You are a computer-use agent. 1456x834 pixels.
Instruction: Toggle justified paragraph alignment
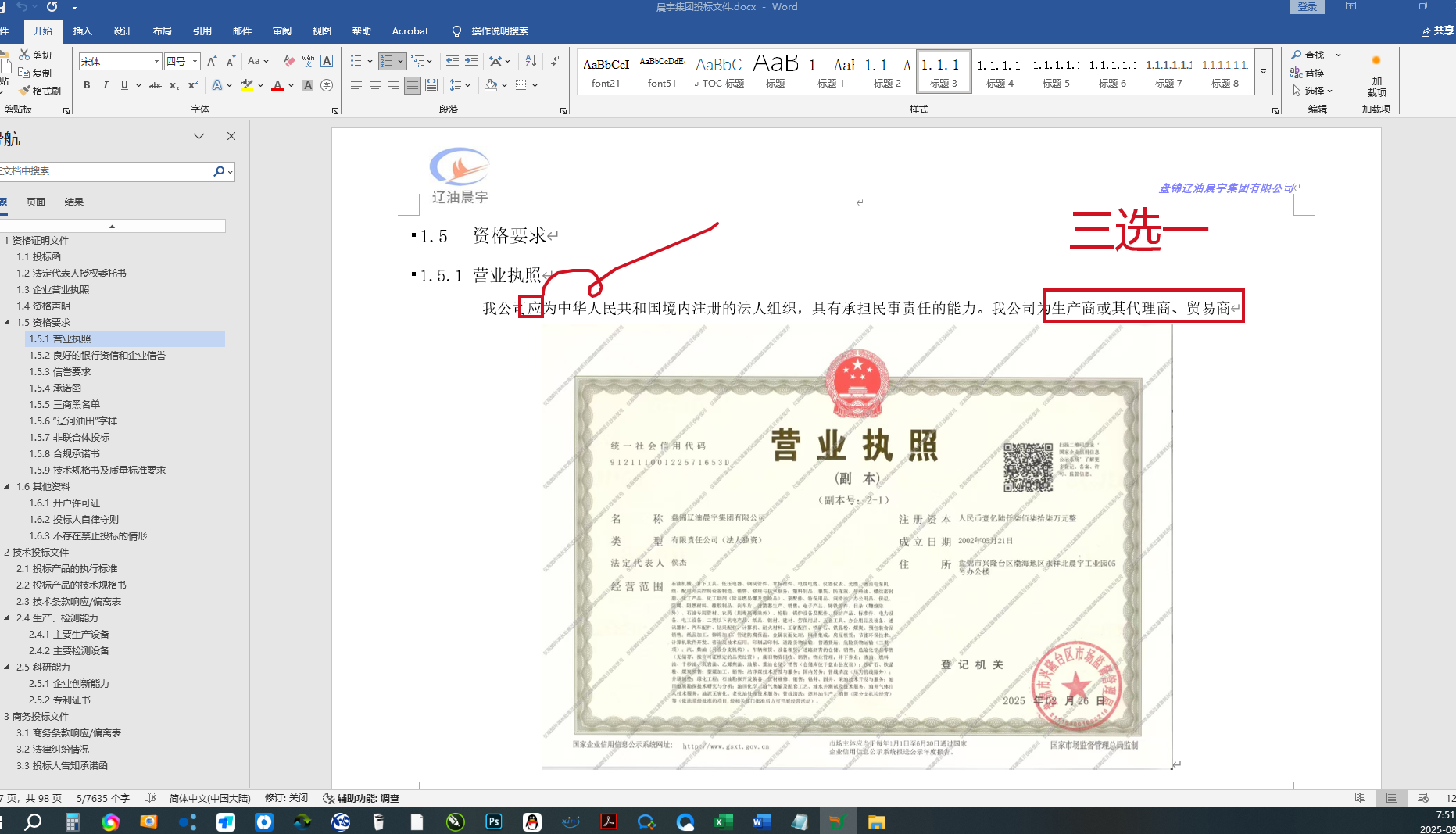point(413,85)
